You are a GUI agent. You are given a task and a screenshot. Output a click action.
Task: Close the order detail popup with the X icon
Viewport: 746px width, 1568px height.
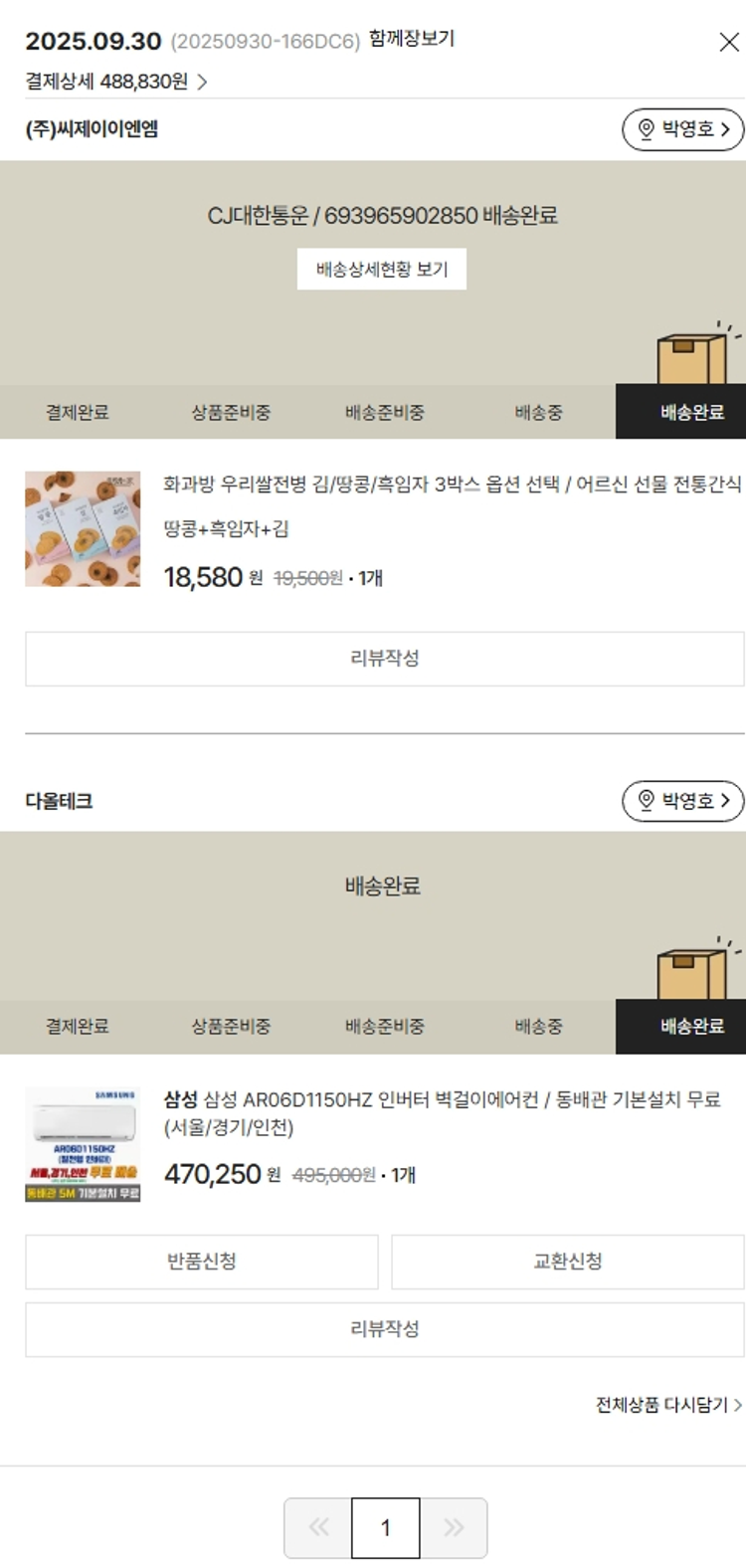[729, 42]
